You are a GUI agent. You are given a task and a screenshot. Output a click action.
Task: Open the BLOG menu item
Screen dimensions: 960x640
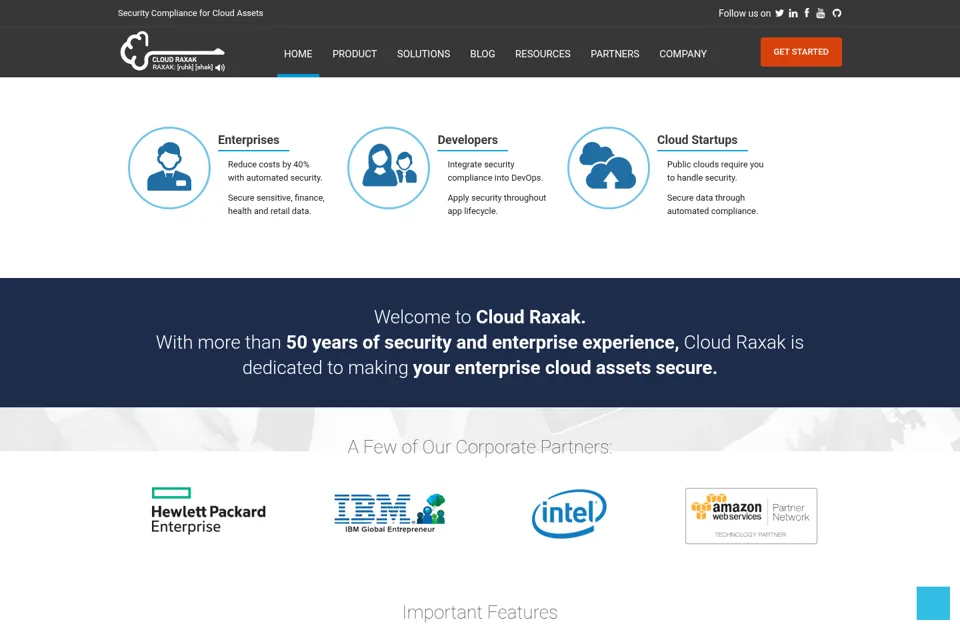point(482,54)
